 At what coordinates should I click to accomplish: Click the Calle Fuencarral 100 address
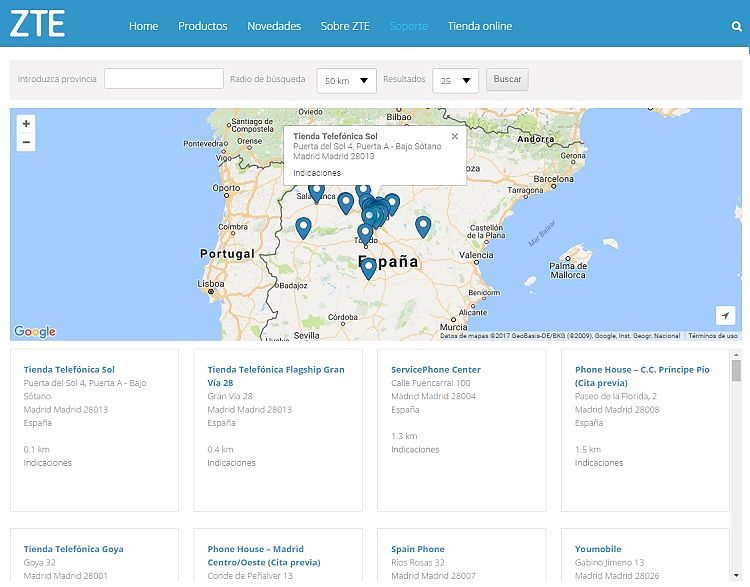tap(430, 383)
